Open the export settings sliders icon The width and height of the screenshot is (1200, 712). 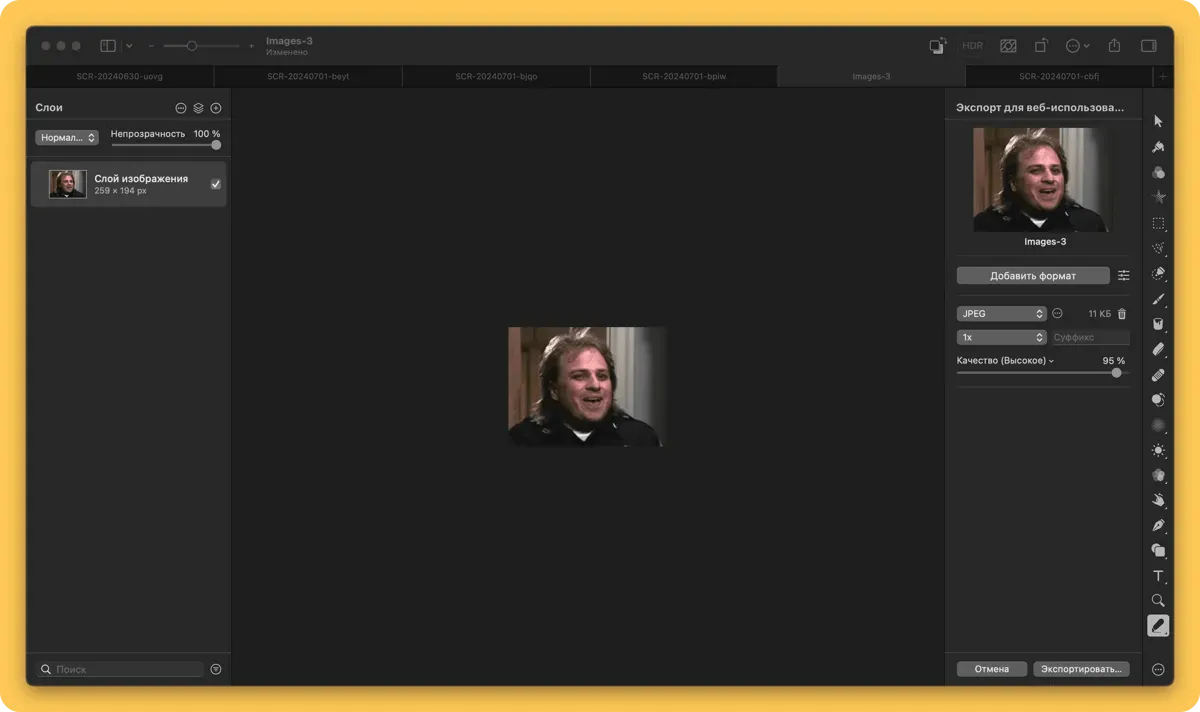point(1123,276)
